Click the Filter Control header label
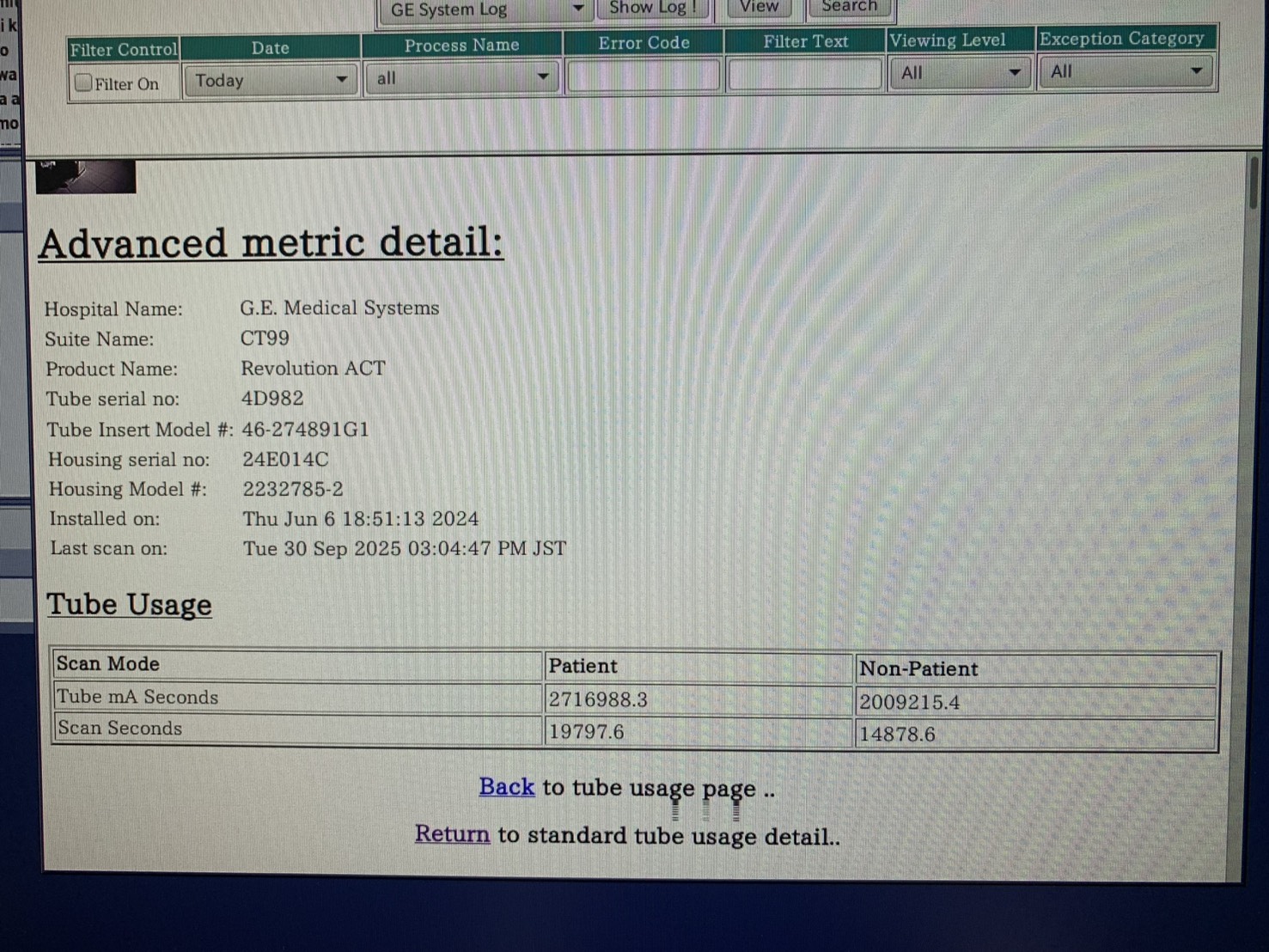This screenshot has width=1269, height=952. point(124,50)
